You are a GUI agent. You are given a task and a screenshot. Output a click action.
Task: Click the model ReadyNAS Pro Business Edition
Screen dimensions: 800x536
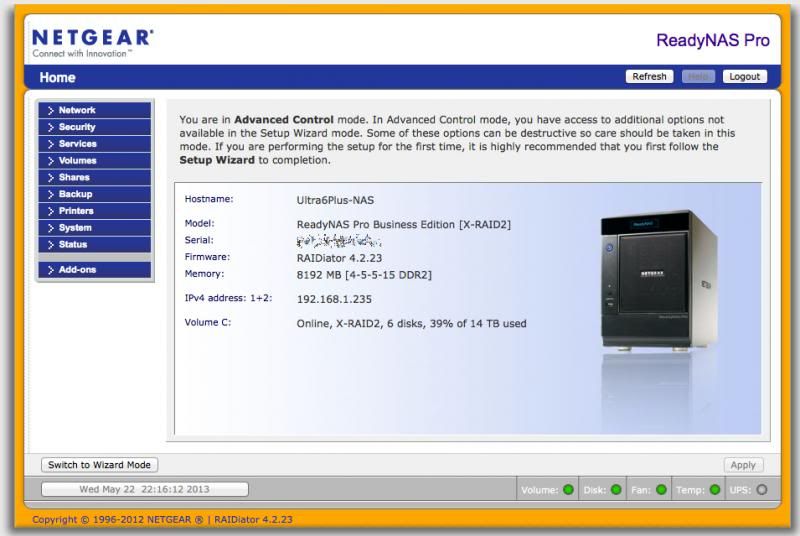(404, 224)
